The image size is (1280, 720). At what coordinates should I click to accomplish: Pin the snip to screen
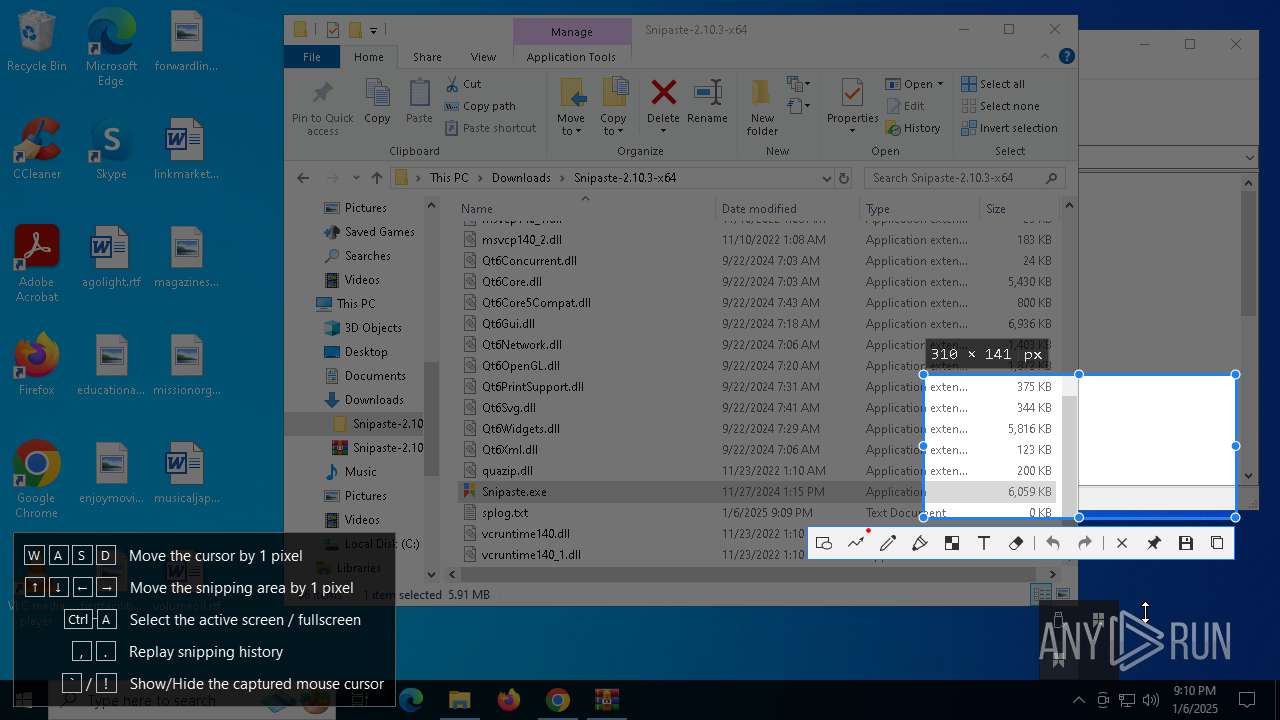1154,543
